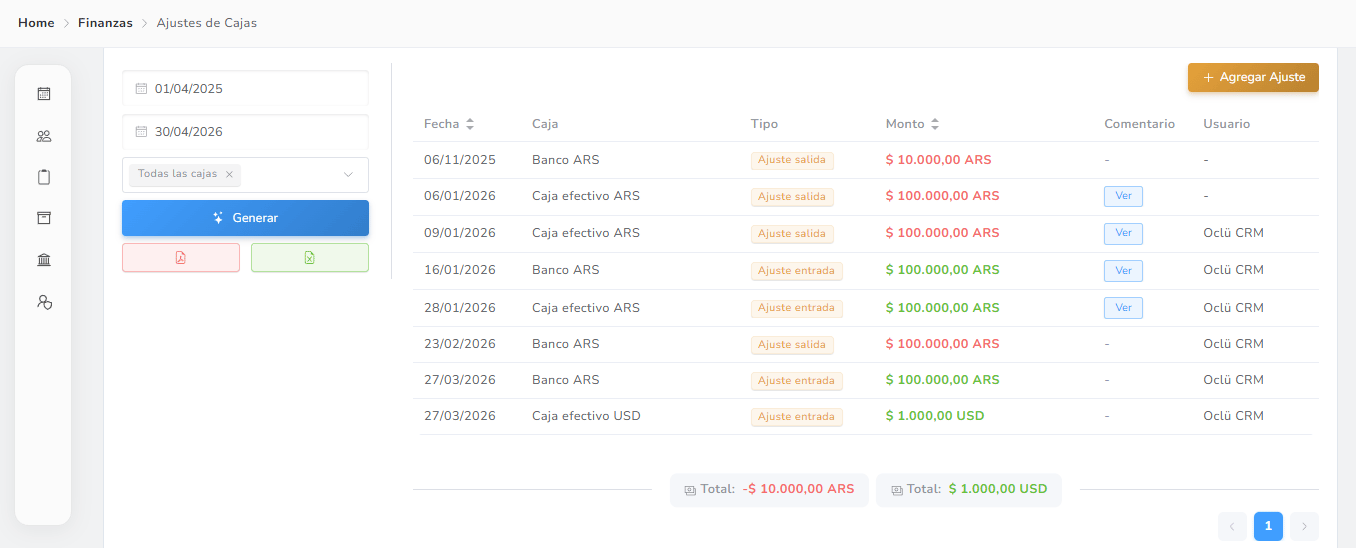Click the $ 10.000,00 ARS row amount
Image resolution: width=1356 pixels, height=548 pixels.
tap(939, 159)
